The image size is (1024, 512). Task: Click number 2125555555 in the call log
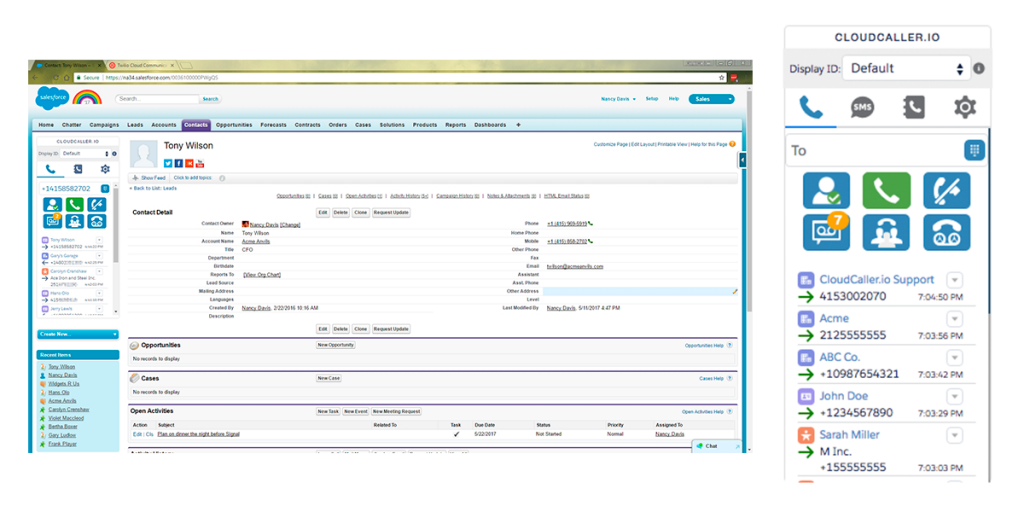[x=853, y=335]
